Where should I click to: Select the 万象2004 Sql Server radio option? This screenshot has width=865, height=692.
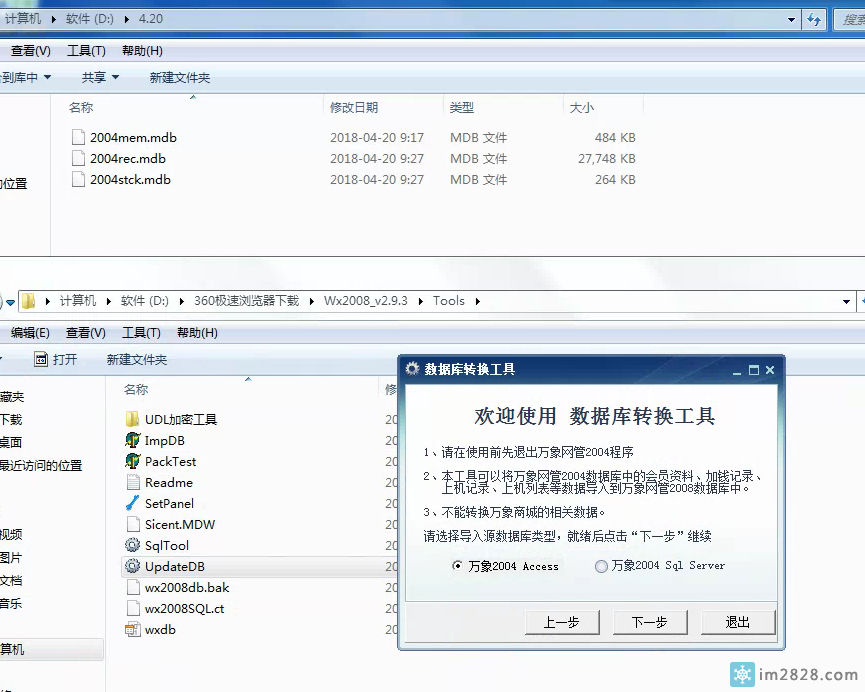point(601,566)
